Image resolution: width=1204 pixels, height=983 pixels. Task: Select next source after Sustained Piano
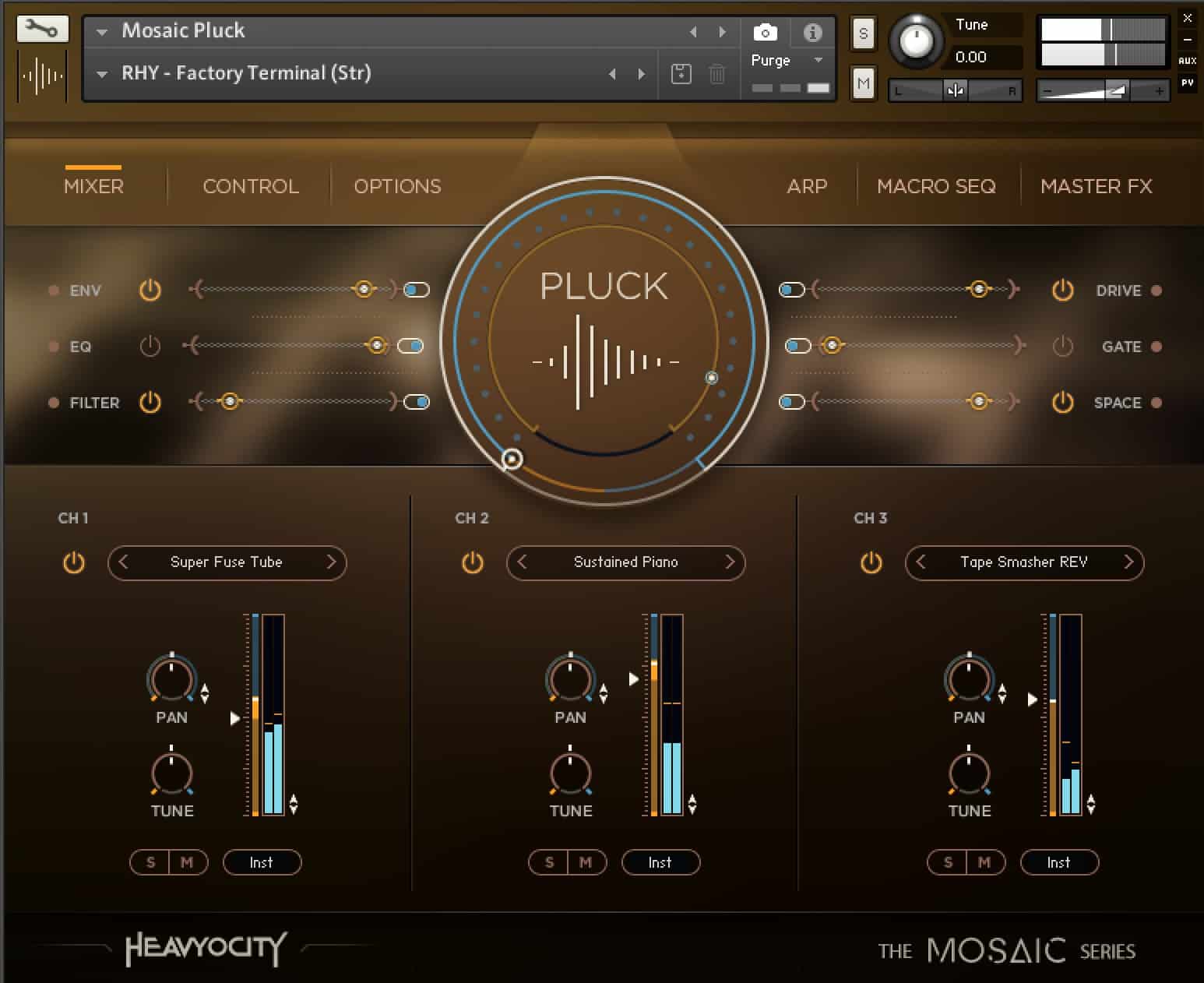(x=730, y=562)
